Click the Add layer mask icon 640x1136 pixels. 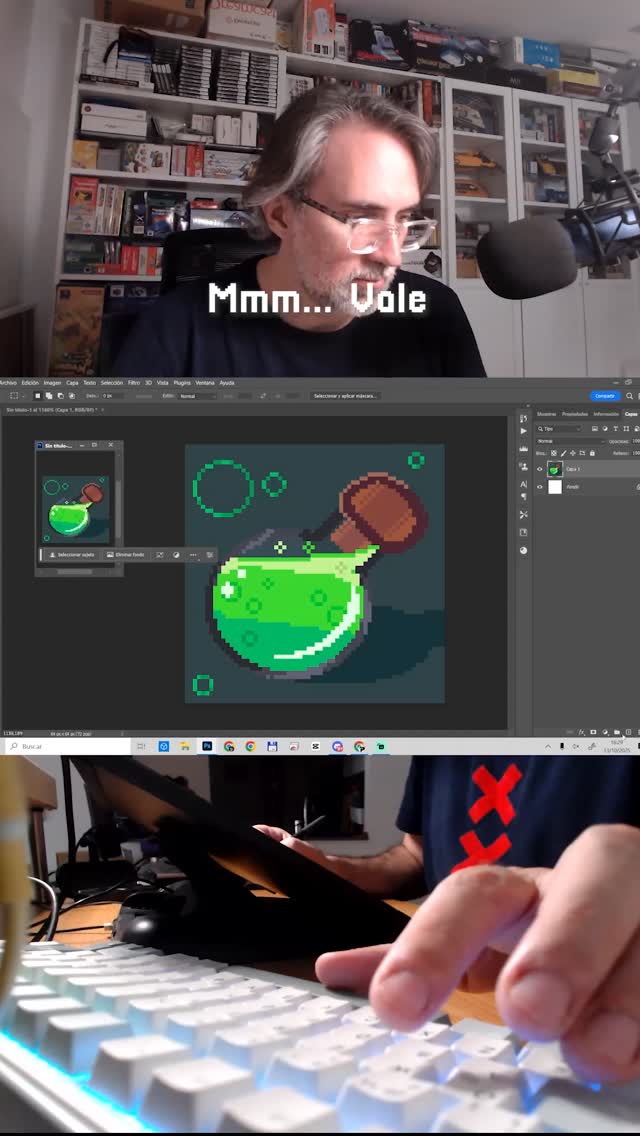593,732
